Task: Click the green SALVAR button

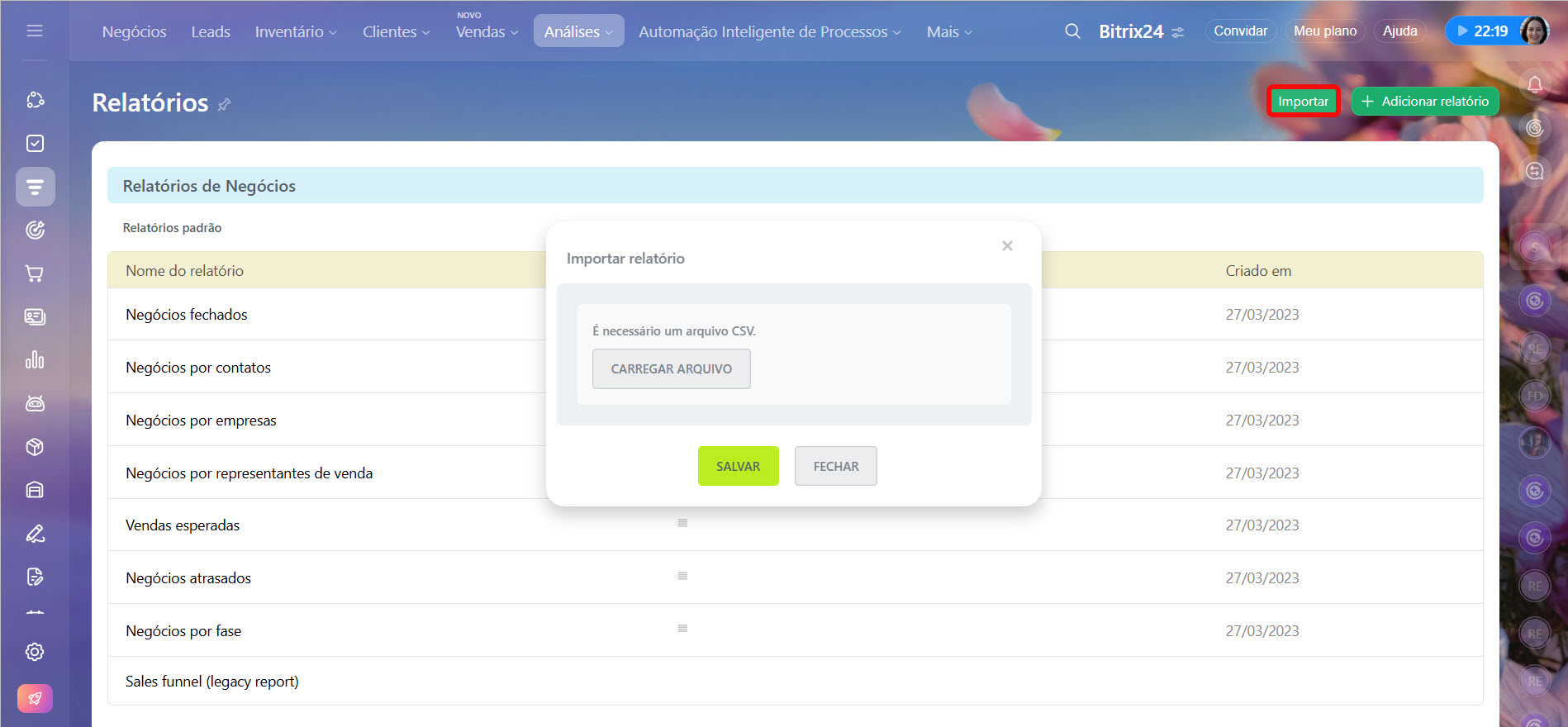Action: (738, 466)
